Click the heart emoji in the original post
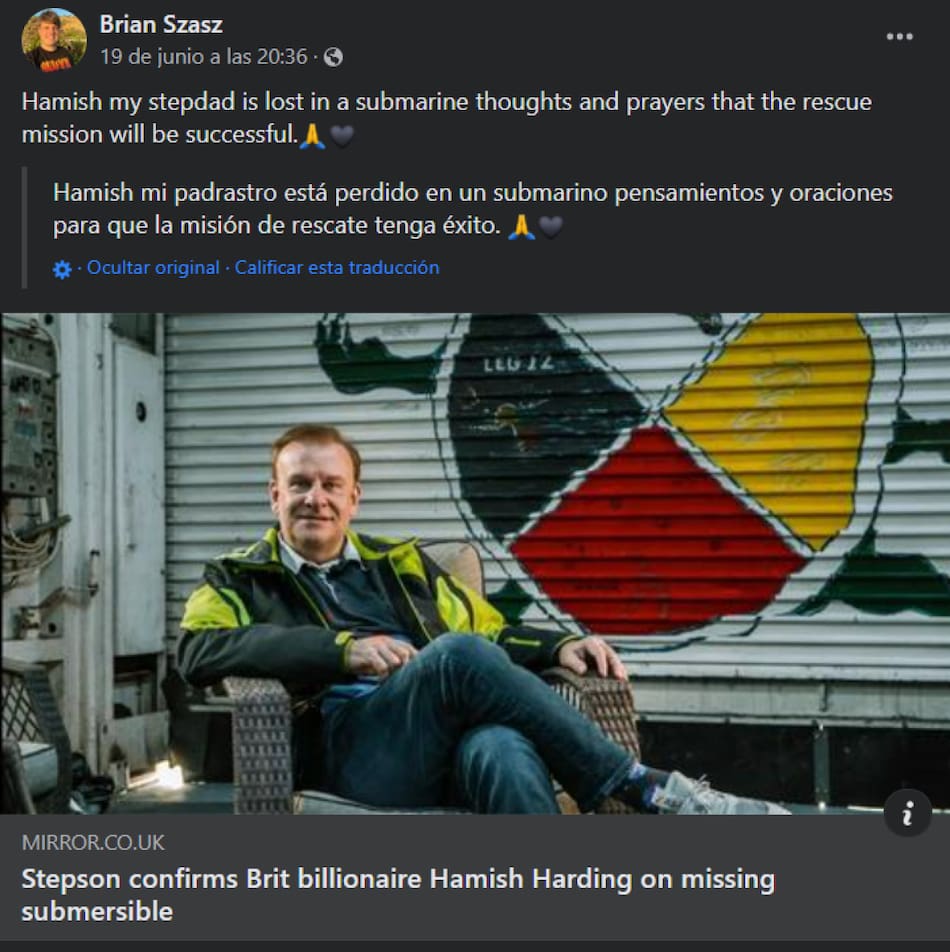 tap(342, 135)
